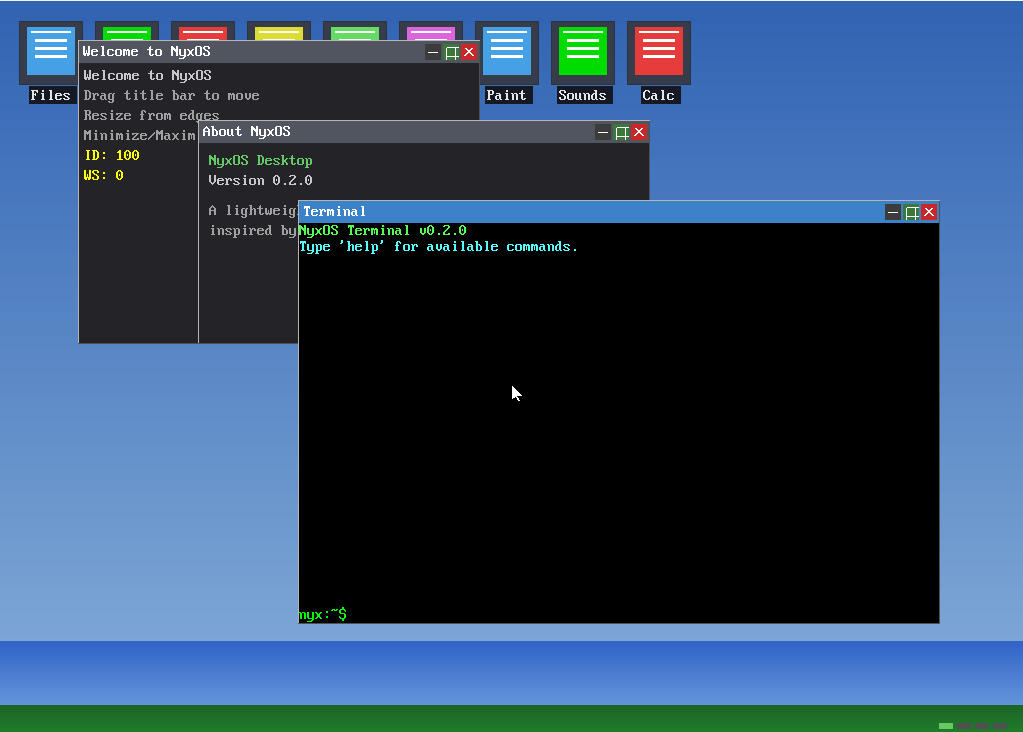
Task: Click 'Resize from edges' text
Action: tap(151, 115)
